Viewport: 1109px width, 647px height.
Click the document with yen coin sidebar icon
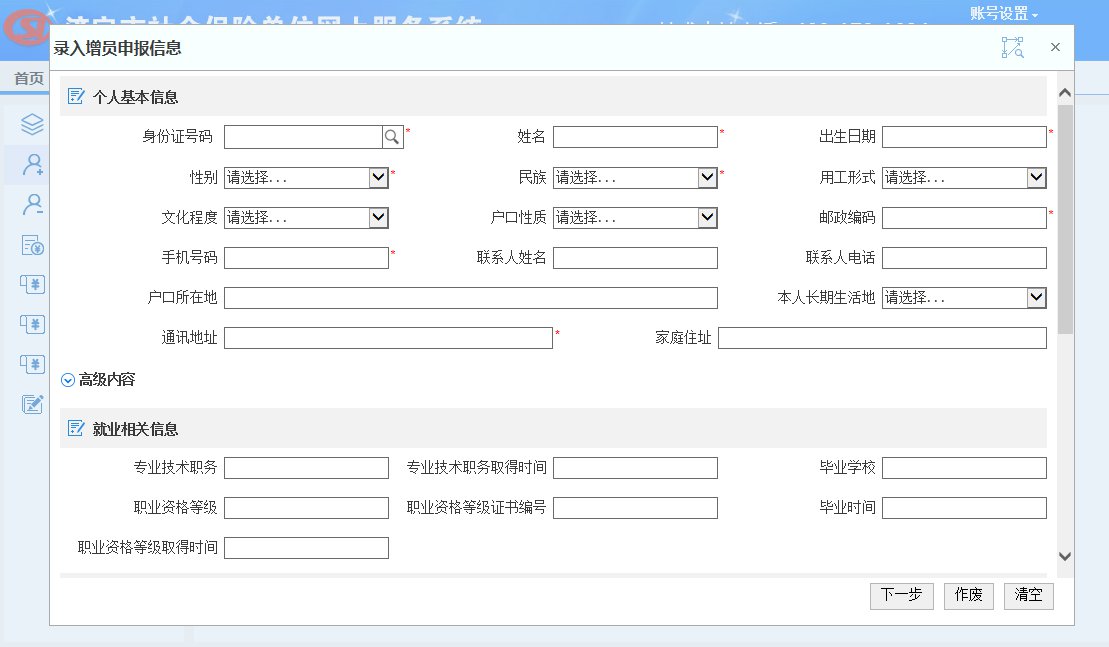point(33,245)
